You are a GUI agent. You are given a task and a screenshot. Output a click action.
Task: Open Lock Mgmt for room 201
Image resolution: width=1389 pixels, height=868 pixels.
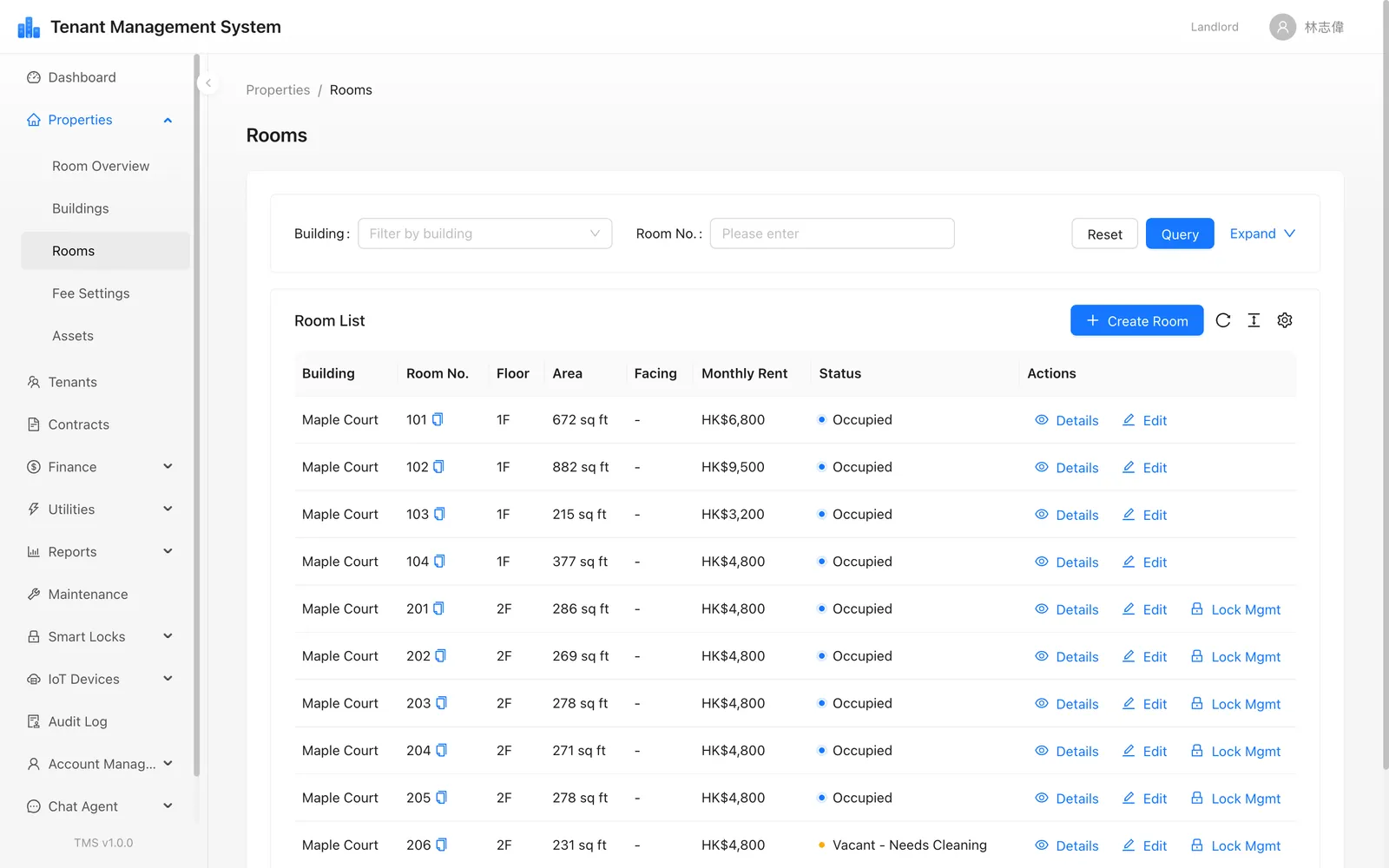click(1235, 609)
